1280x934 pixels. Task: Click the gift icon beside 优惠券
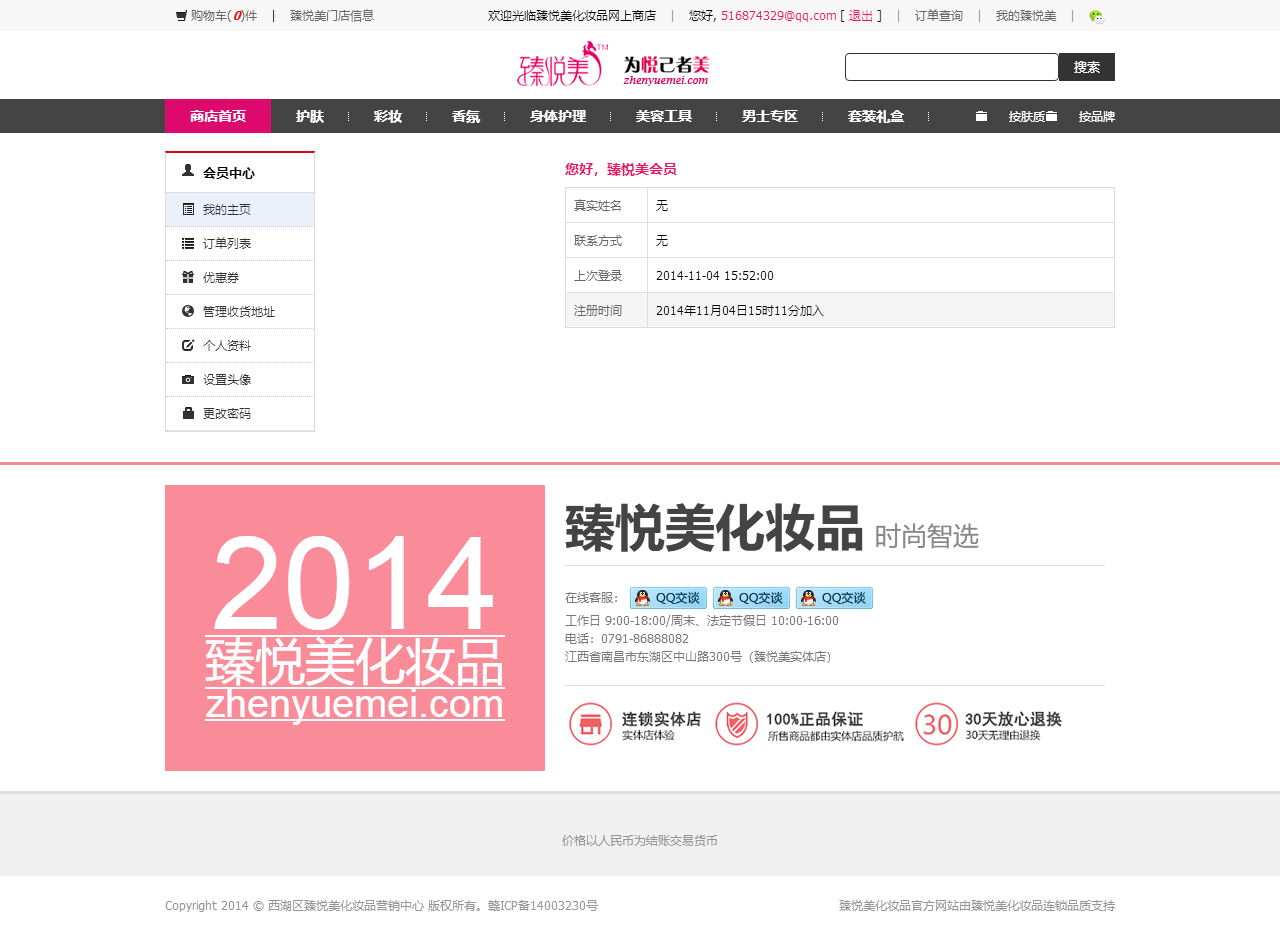(188, 278)
